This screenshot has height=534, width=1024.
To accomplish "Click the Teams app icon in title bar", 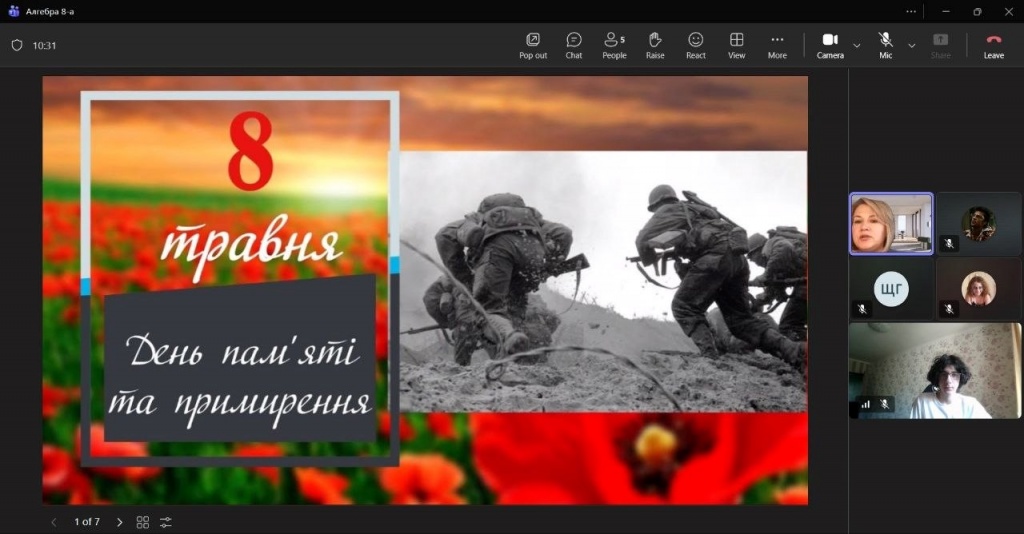I will point(13,11).
